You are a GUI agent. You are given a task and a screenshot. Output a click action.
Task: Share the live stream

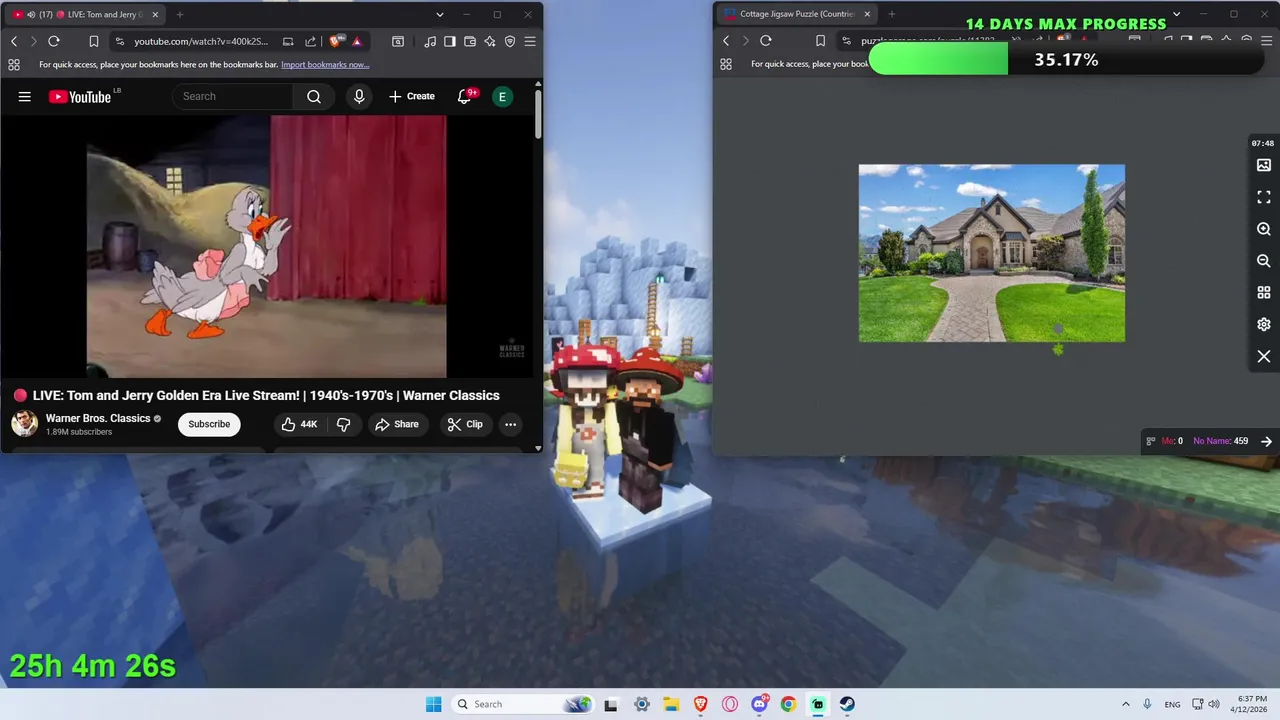tap(397, 424)
